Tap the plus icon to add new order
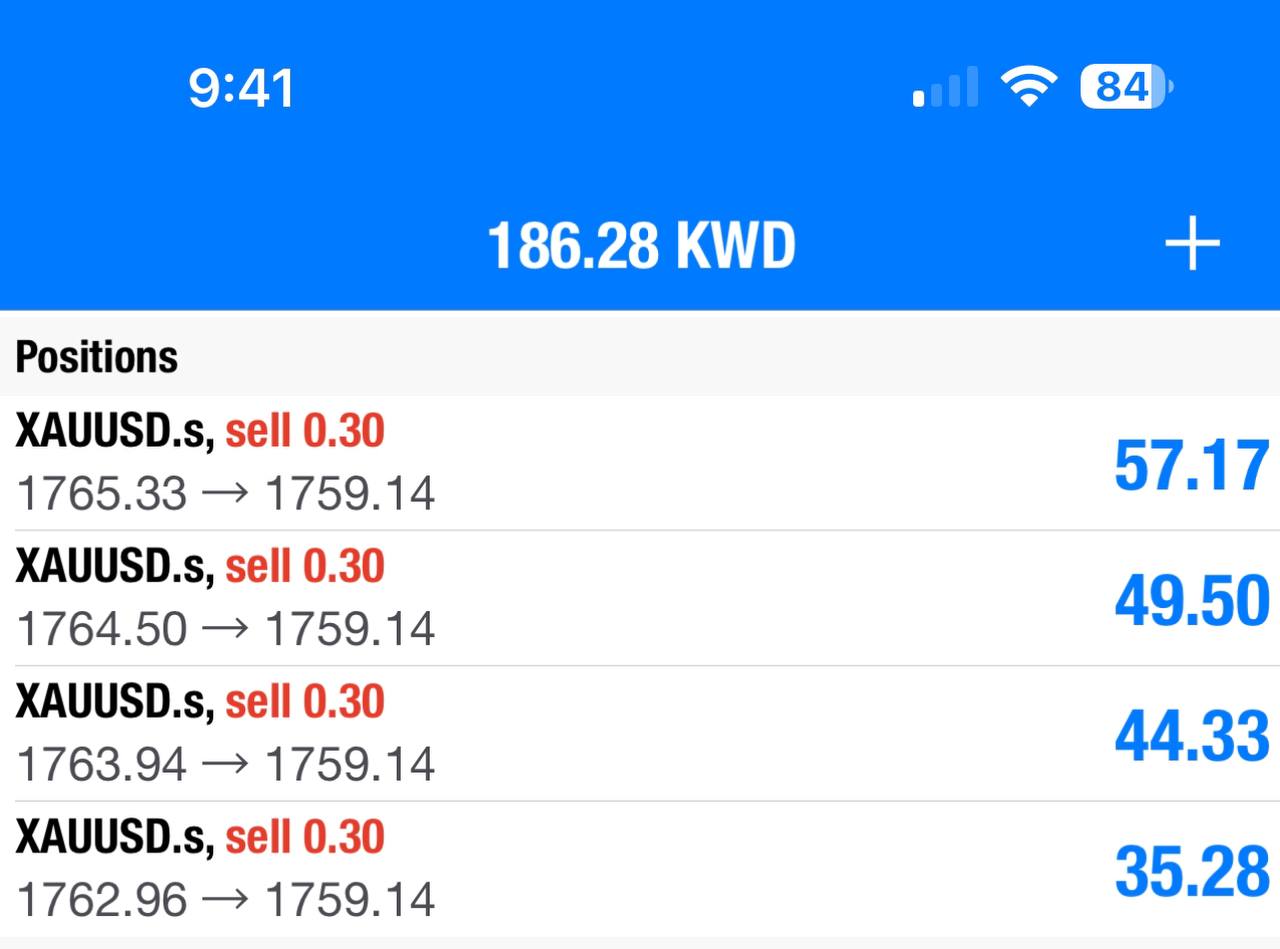The height and width of the screenshot is (949, 1280). 1192,245
